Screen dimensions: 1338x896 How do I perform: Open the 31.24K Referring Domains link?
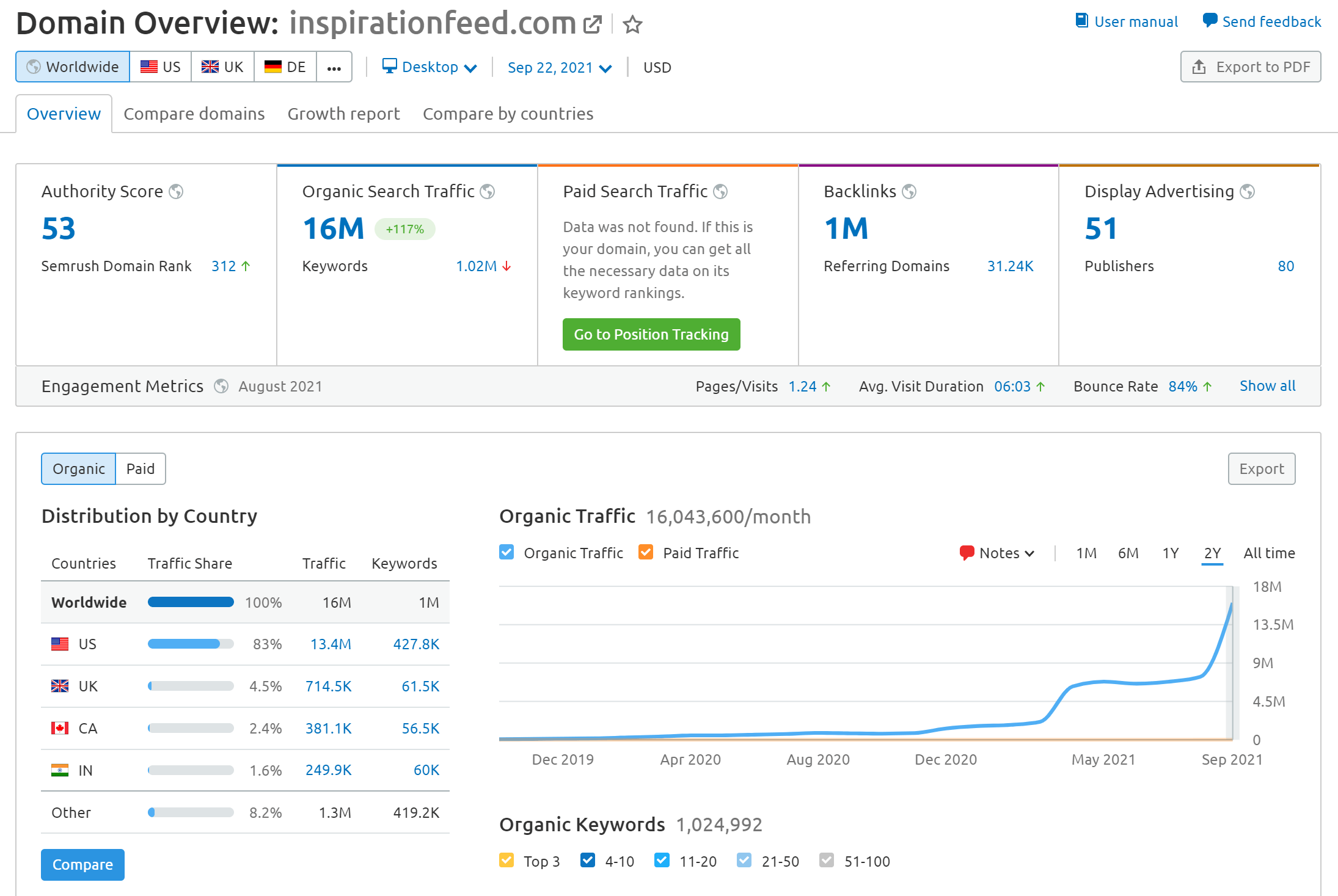(x=1010, y=266)
